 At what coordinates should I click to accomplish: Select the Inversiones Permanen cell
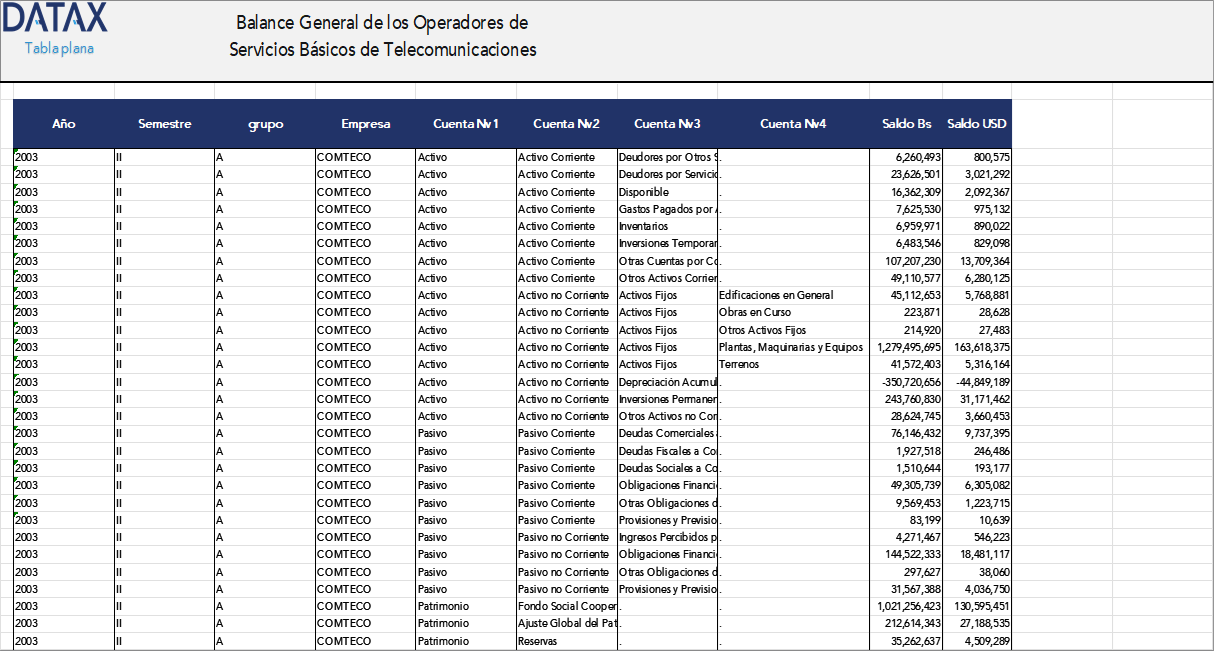pos(667,399)
